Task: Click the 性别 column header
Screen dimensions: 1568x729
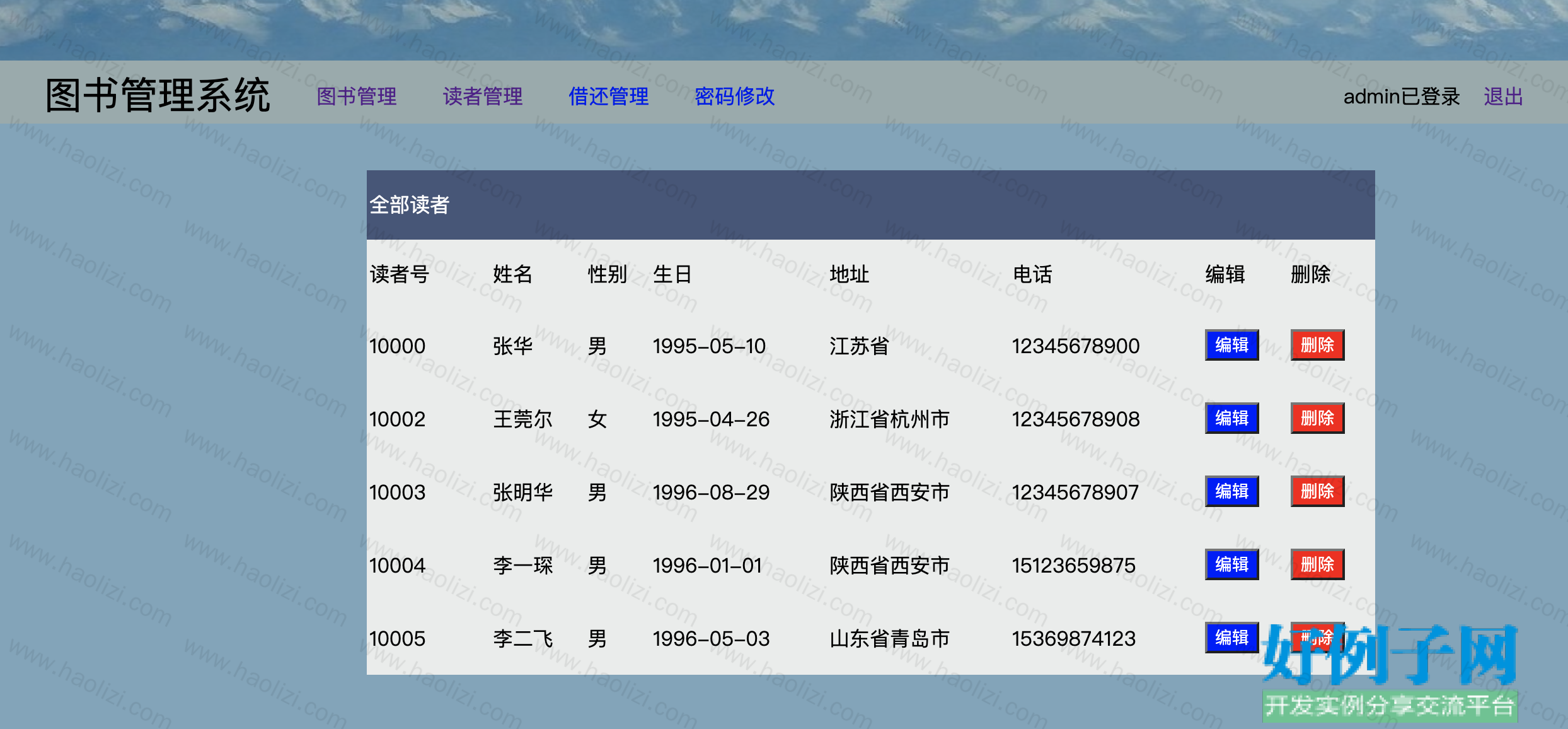Action: tap(607, 274)
